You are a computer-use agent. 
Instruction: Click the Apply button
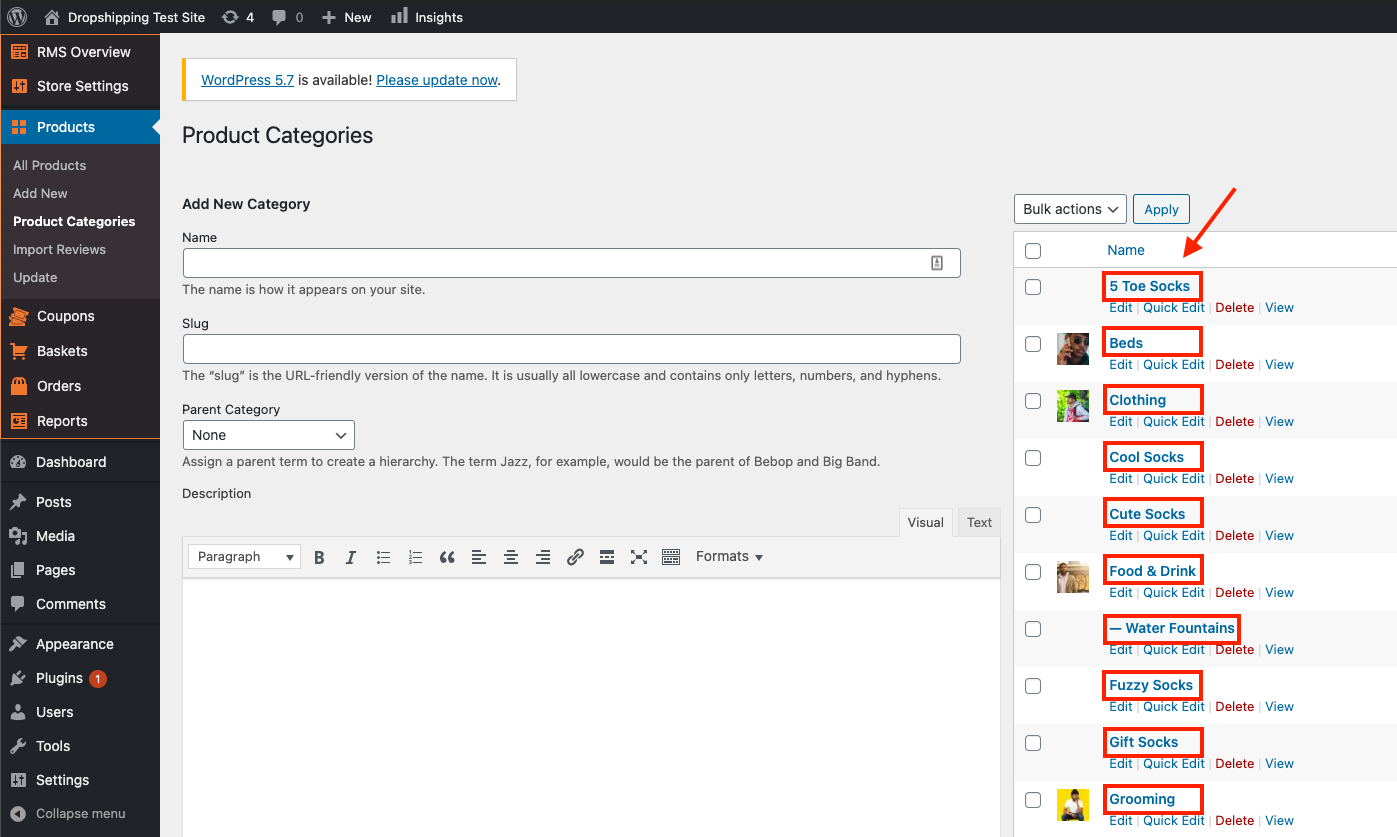click(x=1161, y=209)
